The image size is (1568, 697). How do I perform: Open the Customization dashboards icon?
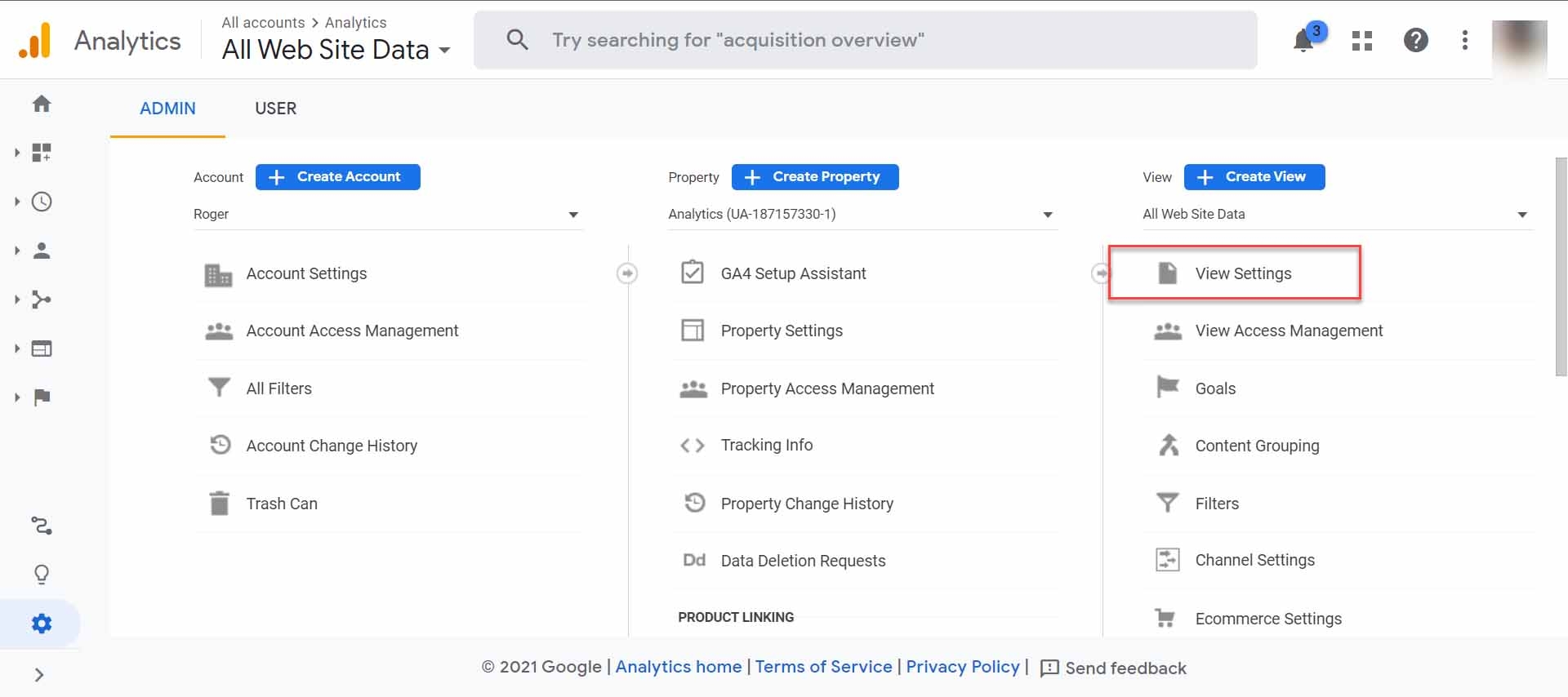click(x=42, y=153)
